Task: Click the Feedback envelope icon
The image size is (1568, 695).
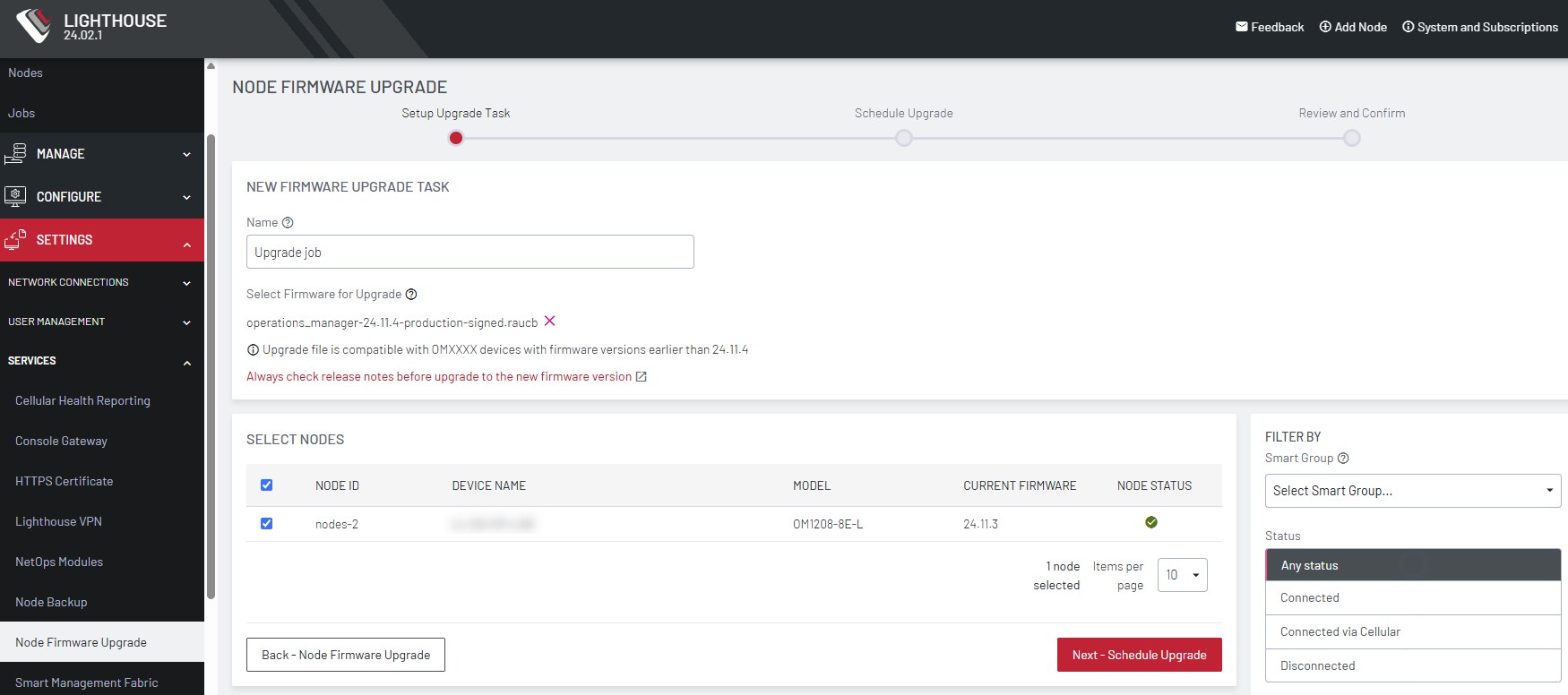Action: tap(1241, 27)
